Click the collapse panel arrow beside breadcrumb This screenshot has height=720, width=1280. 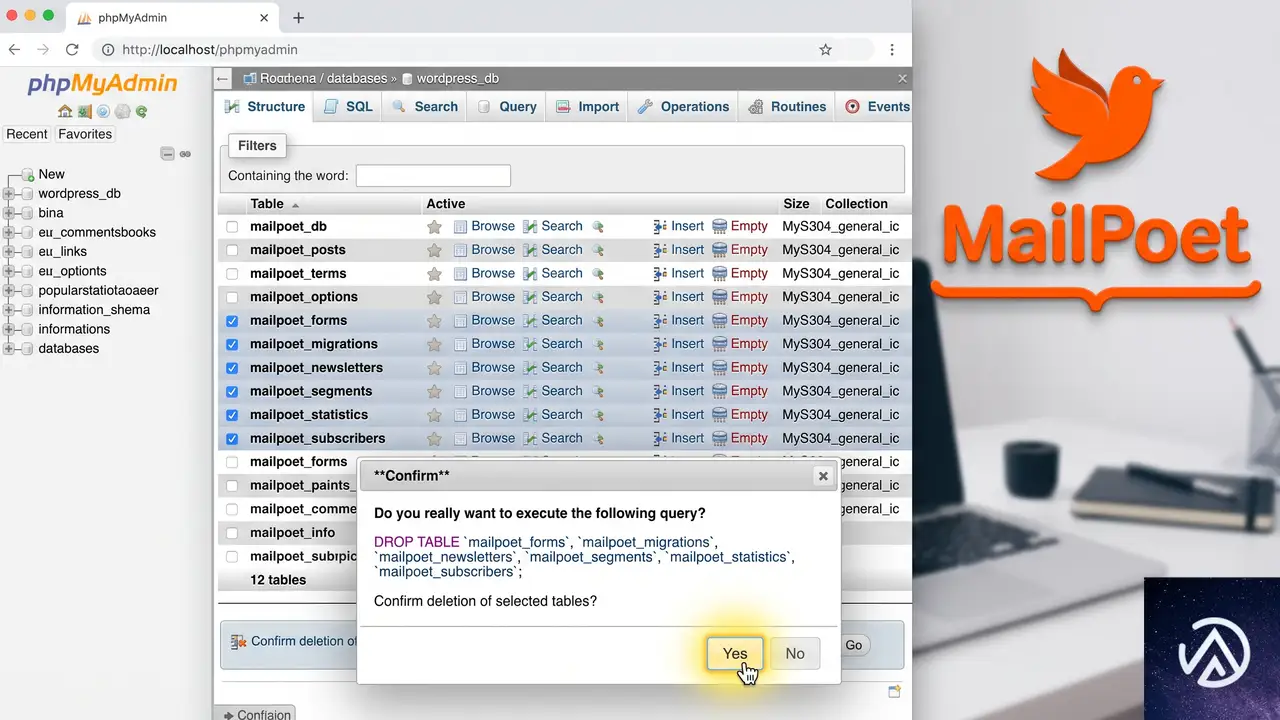(x=223, y=78)
